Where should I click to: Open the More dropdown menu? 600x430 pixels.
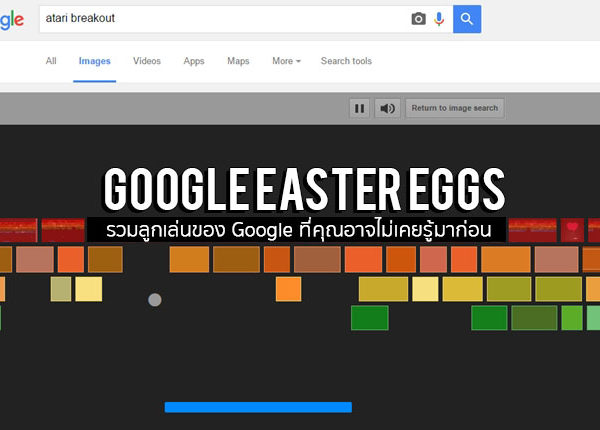pos(286,61)
